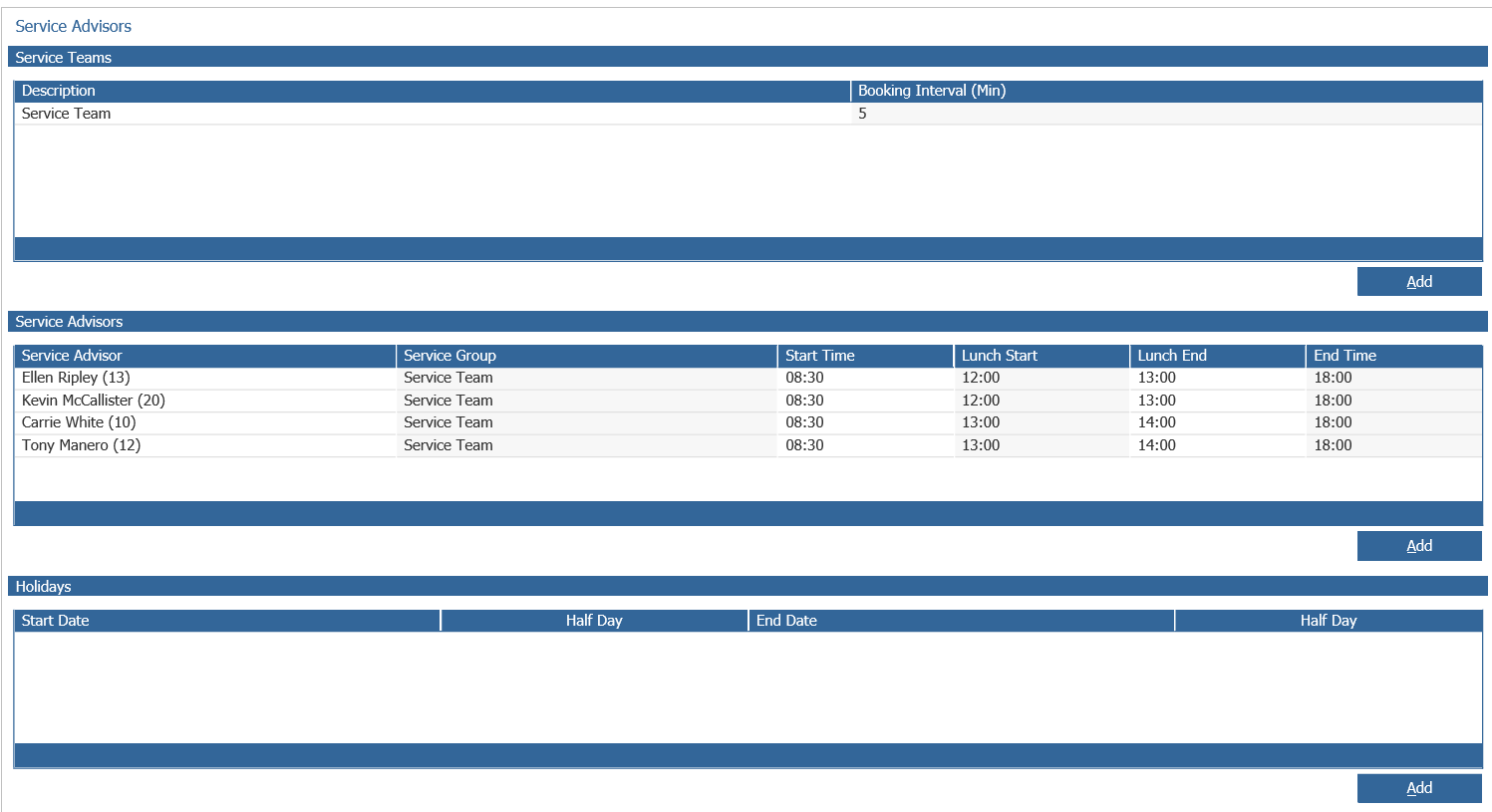Sort by Lunch Start column header

point(1042,356)
